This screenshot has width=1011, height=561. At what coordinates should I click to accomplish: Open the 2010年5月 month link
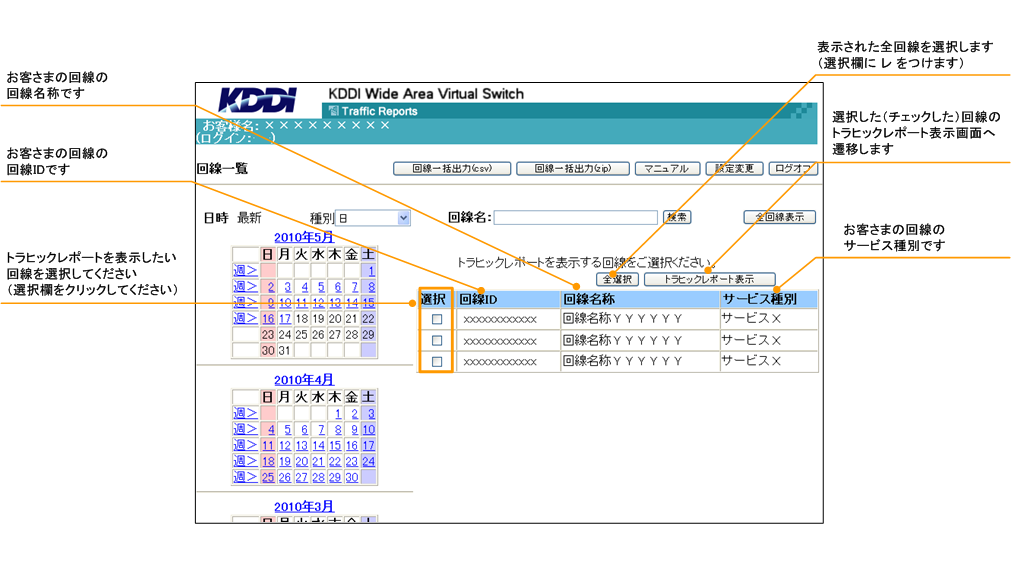(304, 237)
